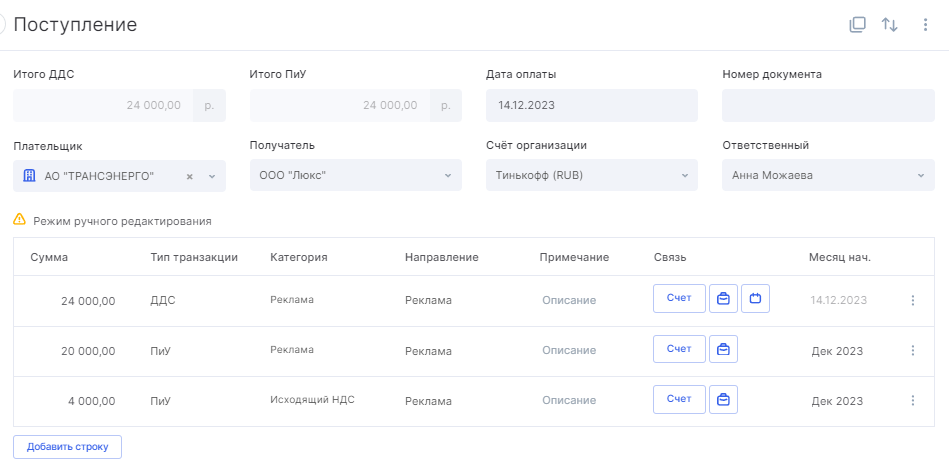Click briefcase icon in the ДДС row
949x462 pixels.
pyautogui.click(x=723, y=299)
